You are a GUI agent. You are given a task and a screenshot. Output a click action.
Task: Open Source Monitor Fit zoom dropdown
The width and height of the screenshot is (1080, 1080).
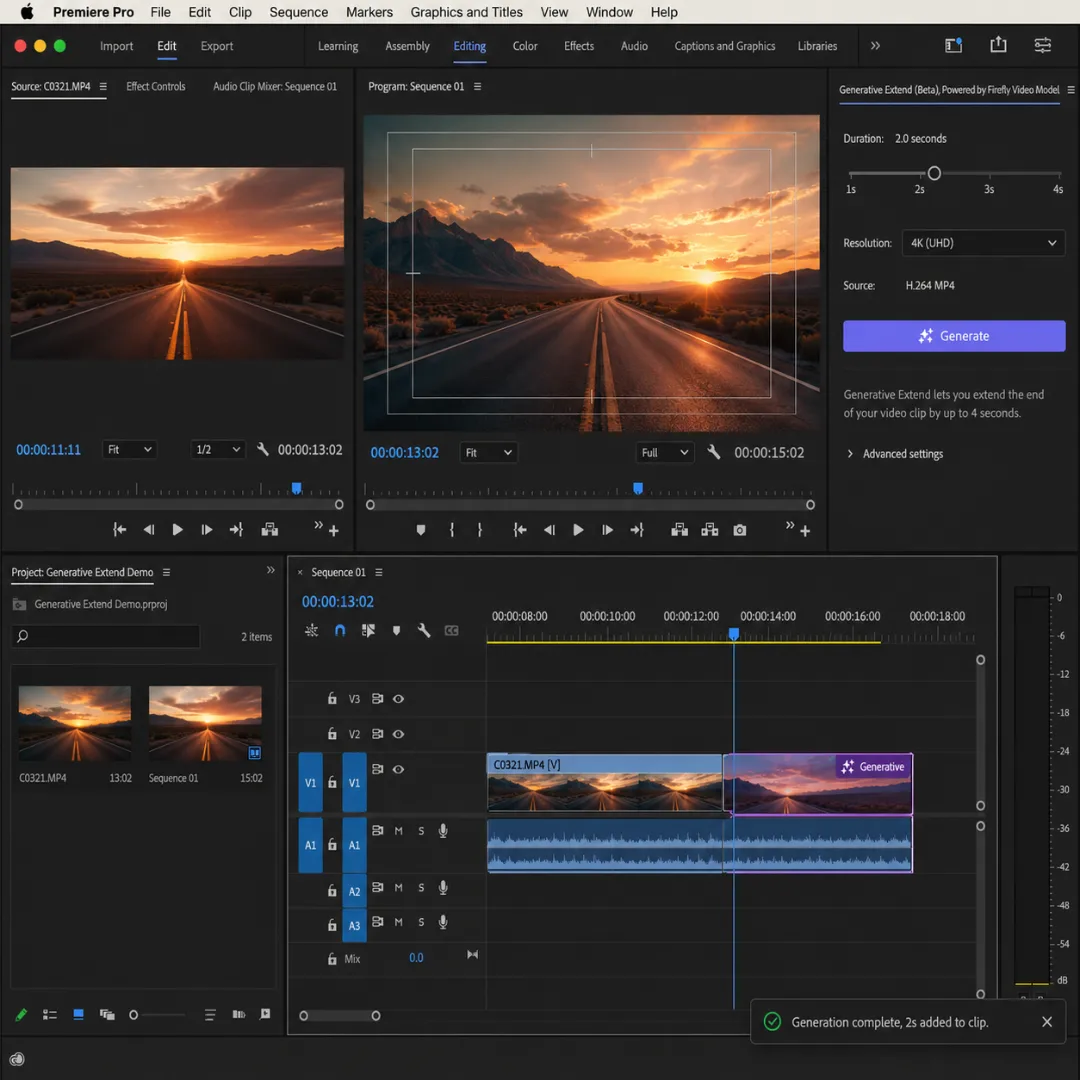coord(129,450)
